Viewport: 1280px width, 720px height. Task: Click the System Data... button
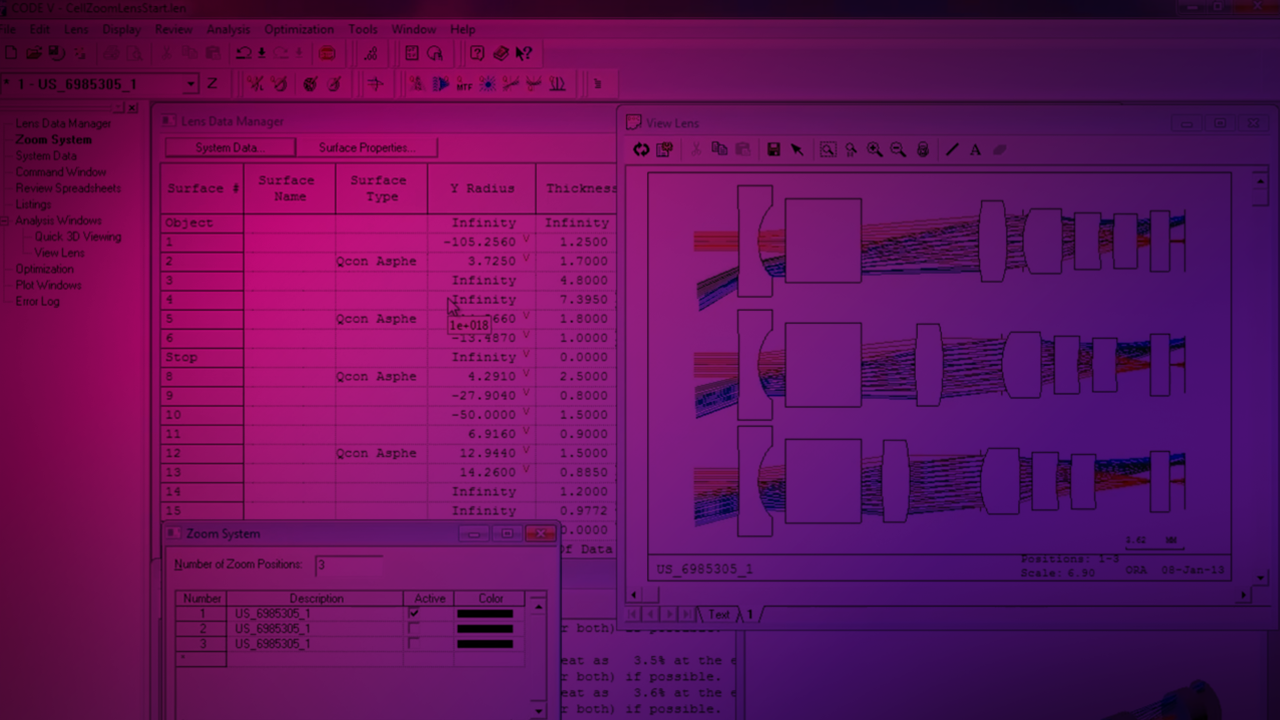230,148
